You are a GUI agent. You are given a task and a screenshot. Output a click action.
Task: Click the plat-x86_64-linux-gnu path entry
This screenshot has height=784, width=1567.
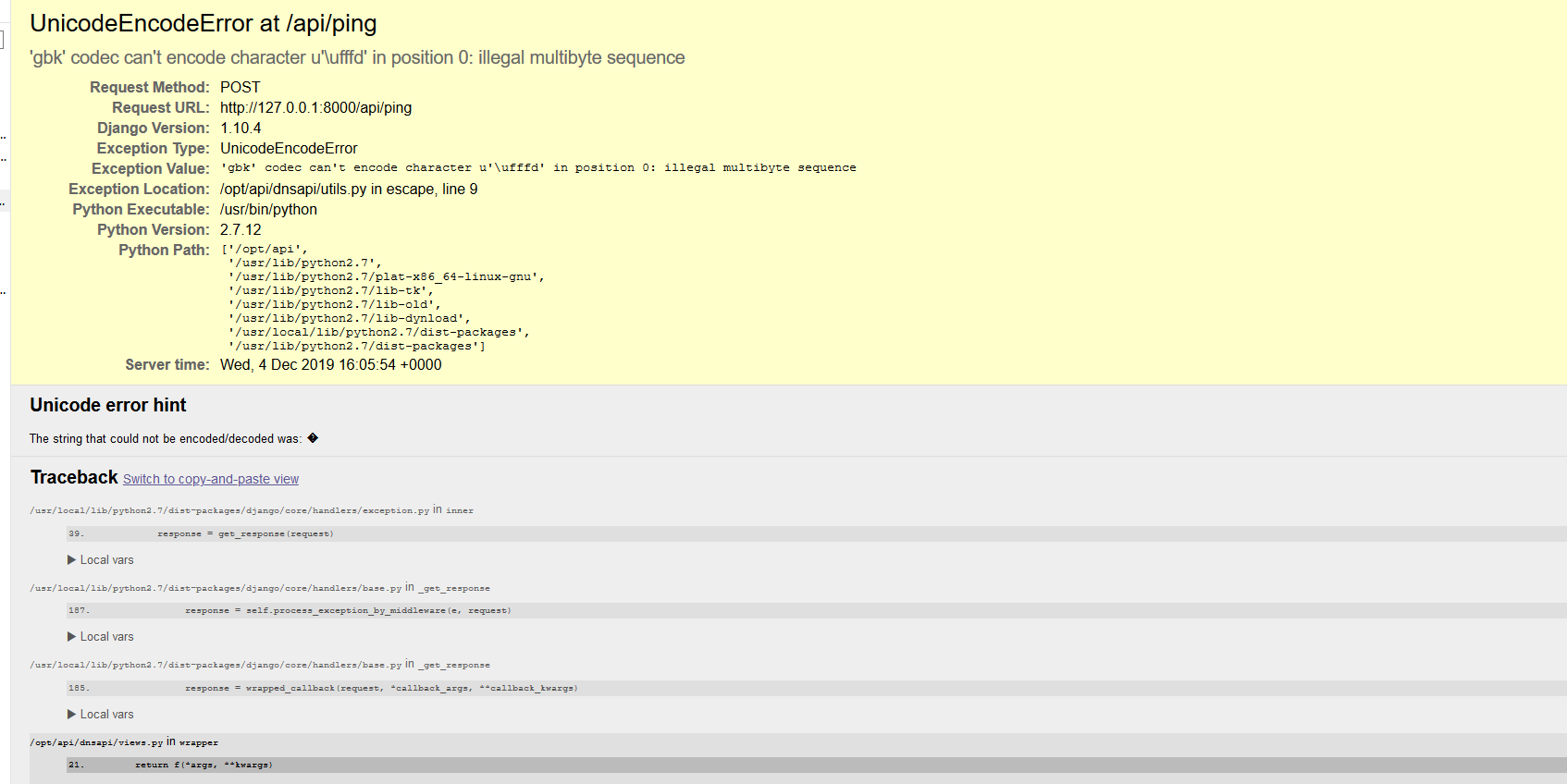click(x=386, y=276)
